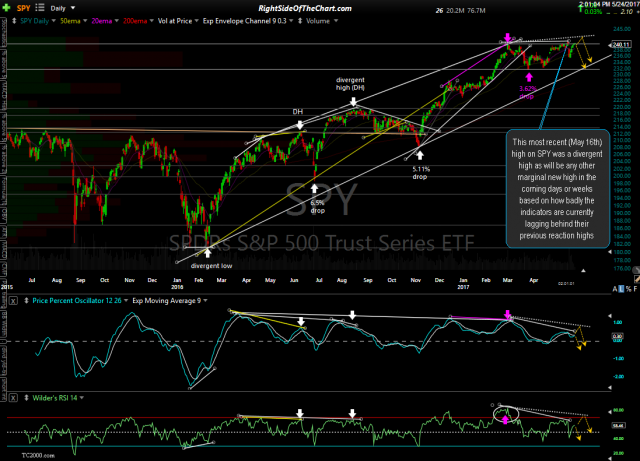This screenshot has width=640, height=461.
Task: Click the green plus add-indicator icon
Action: point(7,8)
